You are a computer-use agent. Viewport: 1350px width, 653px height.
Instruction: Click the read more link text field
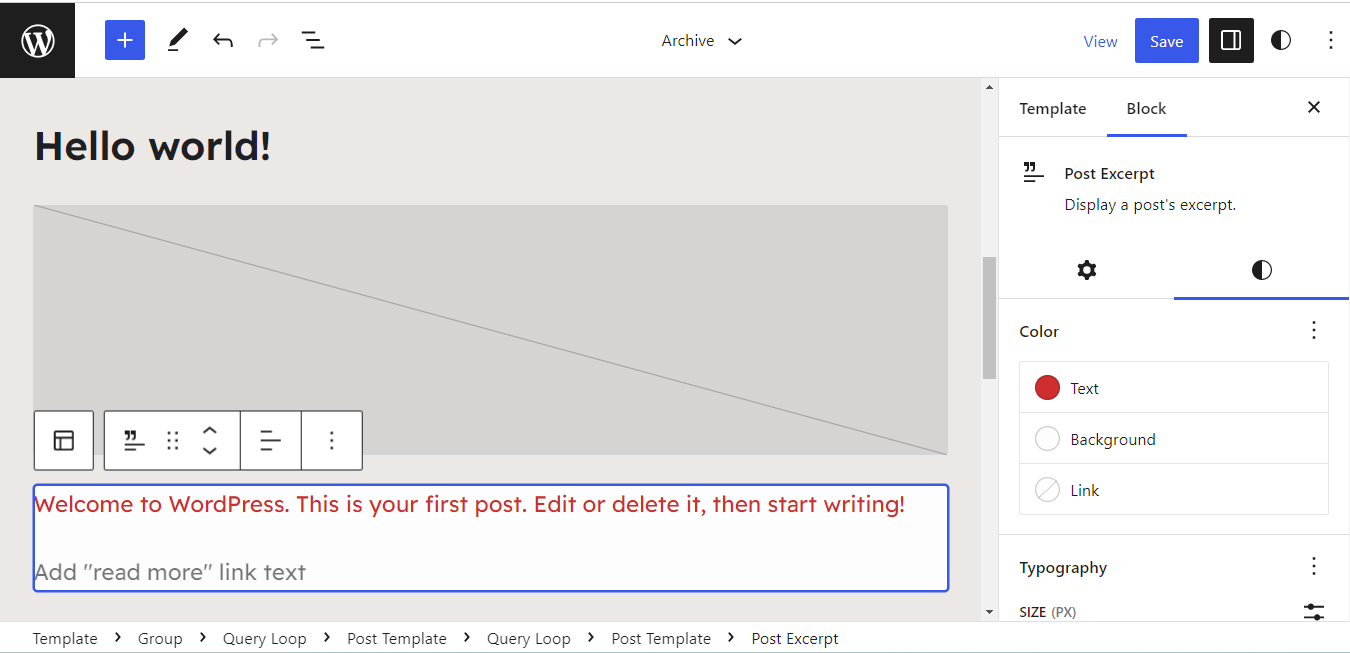pos(170,572)
